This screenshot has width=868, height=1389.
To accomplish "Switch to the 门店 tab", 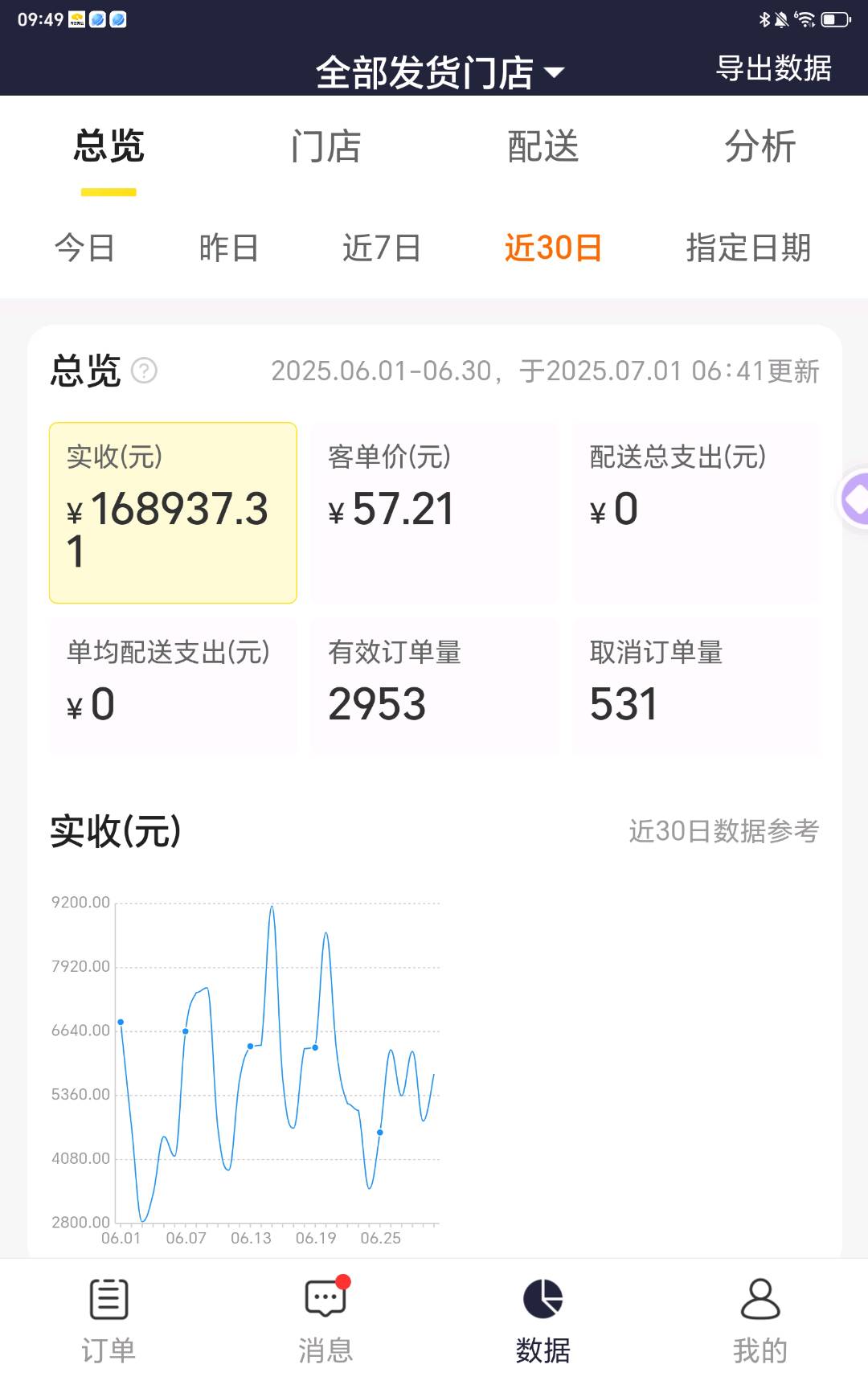I will [x=325, y=146].
